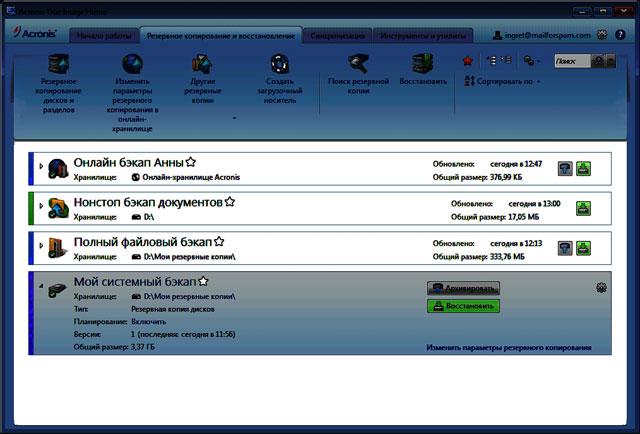640x434 pixels.
Task: Toggle favorite star for Нонстоп бэкап документов
Action: pos(229,202)
